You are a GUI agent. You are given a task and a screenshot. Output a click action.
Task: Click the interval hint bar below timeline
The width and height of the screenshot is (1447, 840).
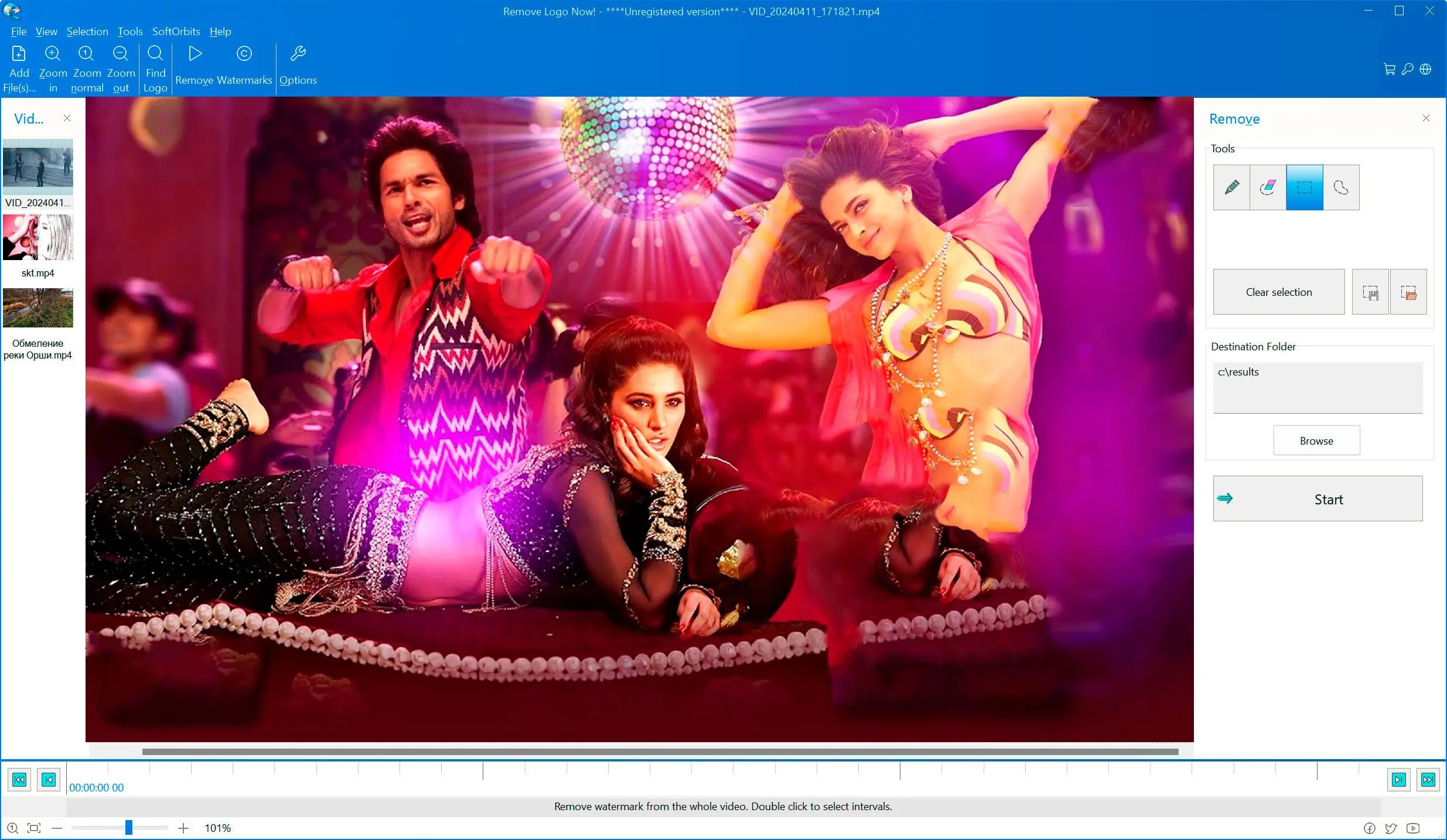pos(723,807)
